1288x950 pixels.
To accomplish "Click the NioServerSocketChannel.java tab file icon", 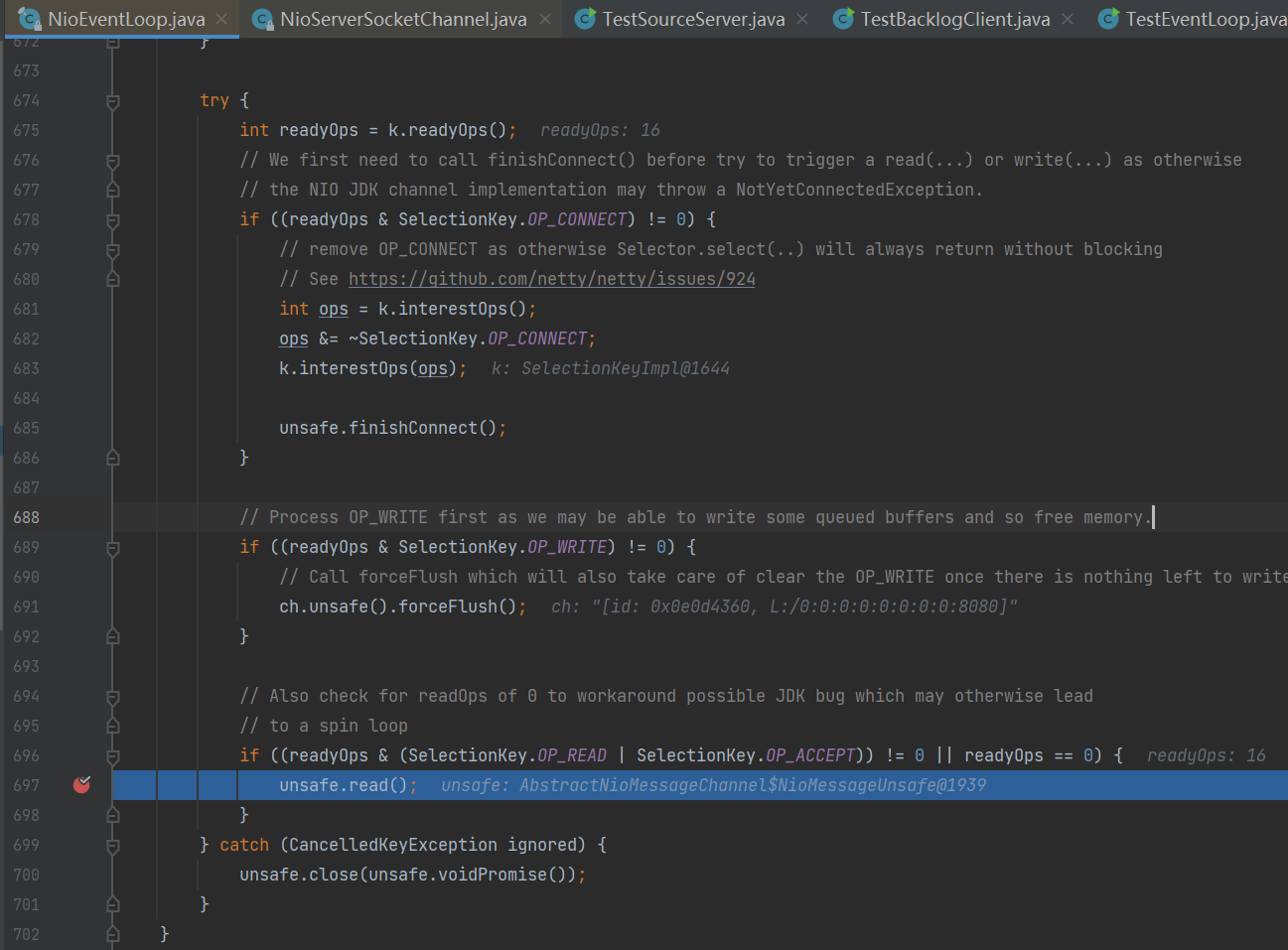I will click(262, 19).
